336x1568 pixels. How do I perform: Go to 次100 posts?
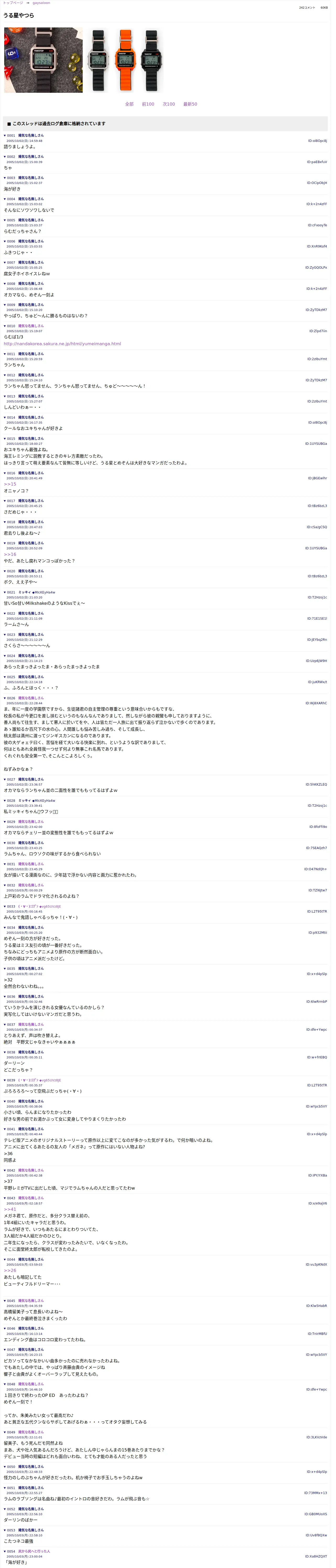point(169,104)
